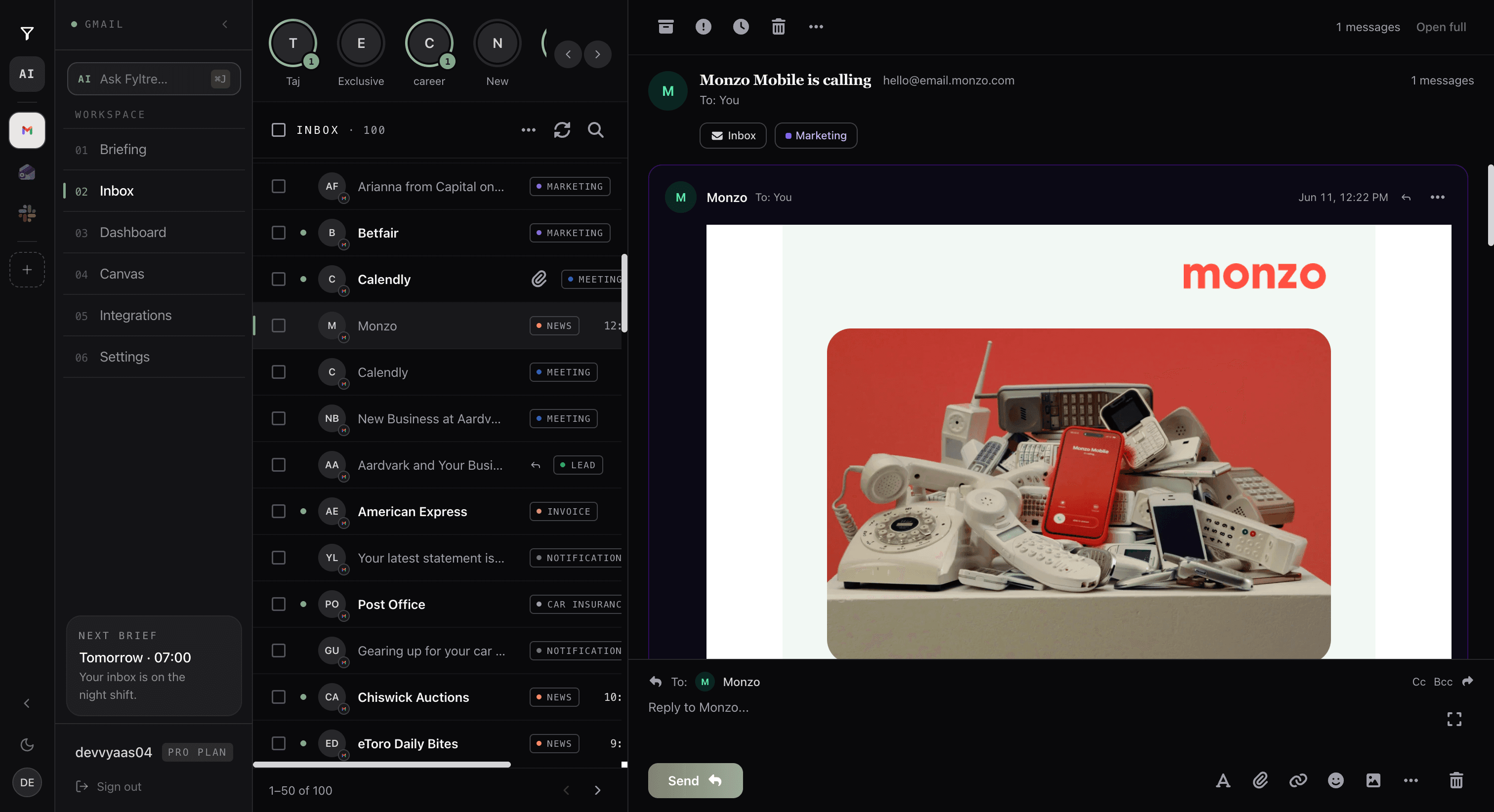Add a new account with plus icon
This screenshot has width=1494, height=812.
coord(27,270)
